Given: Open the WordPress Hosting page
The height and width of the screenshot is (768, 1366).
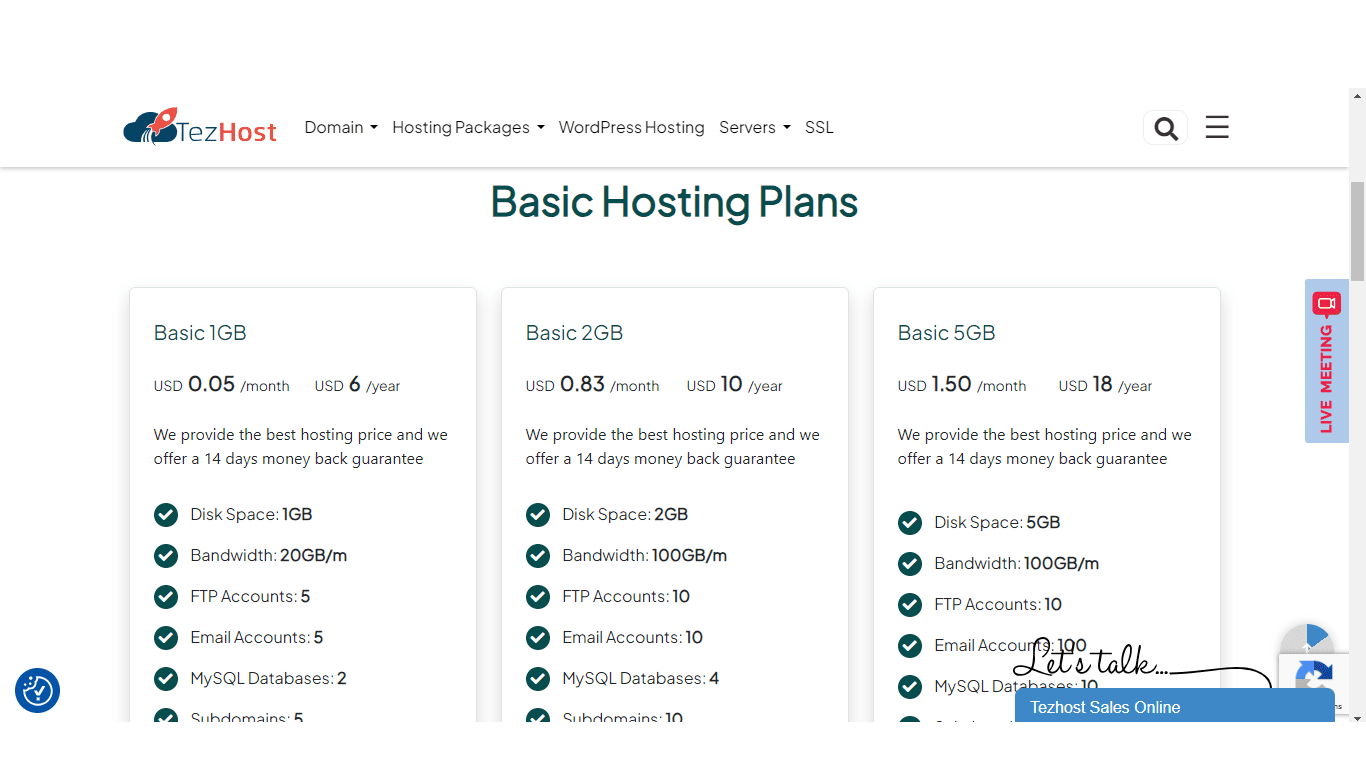Looking at the screenshot, I should pyautogui.click(x=631, y=127).
